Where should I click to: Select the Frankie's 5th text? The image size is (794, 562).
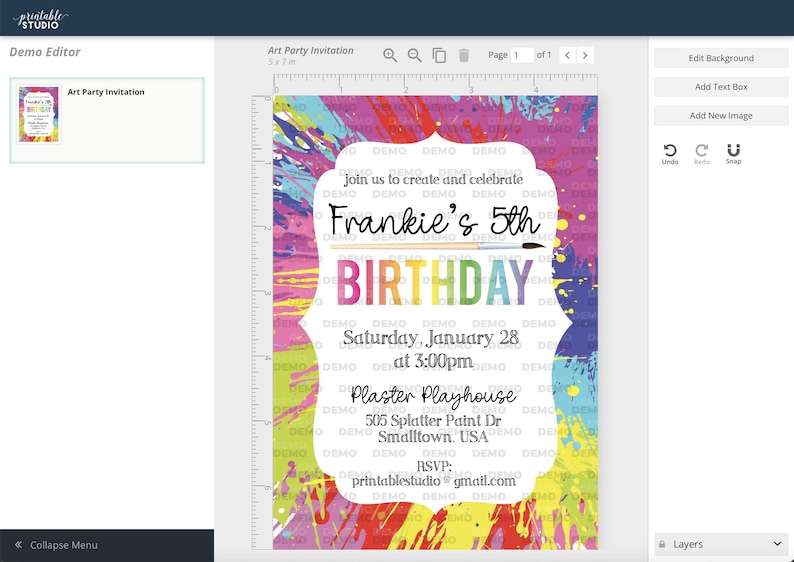click(x=434, y=221)
